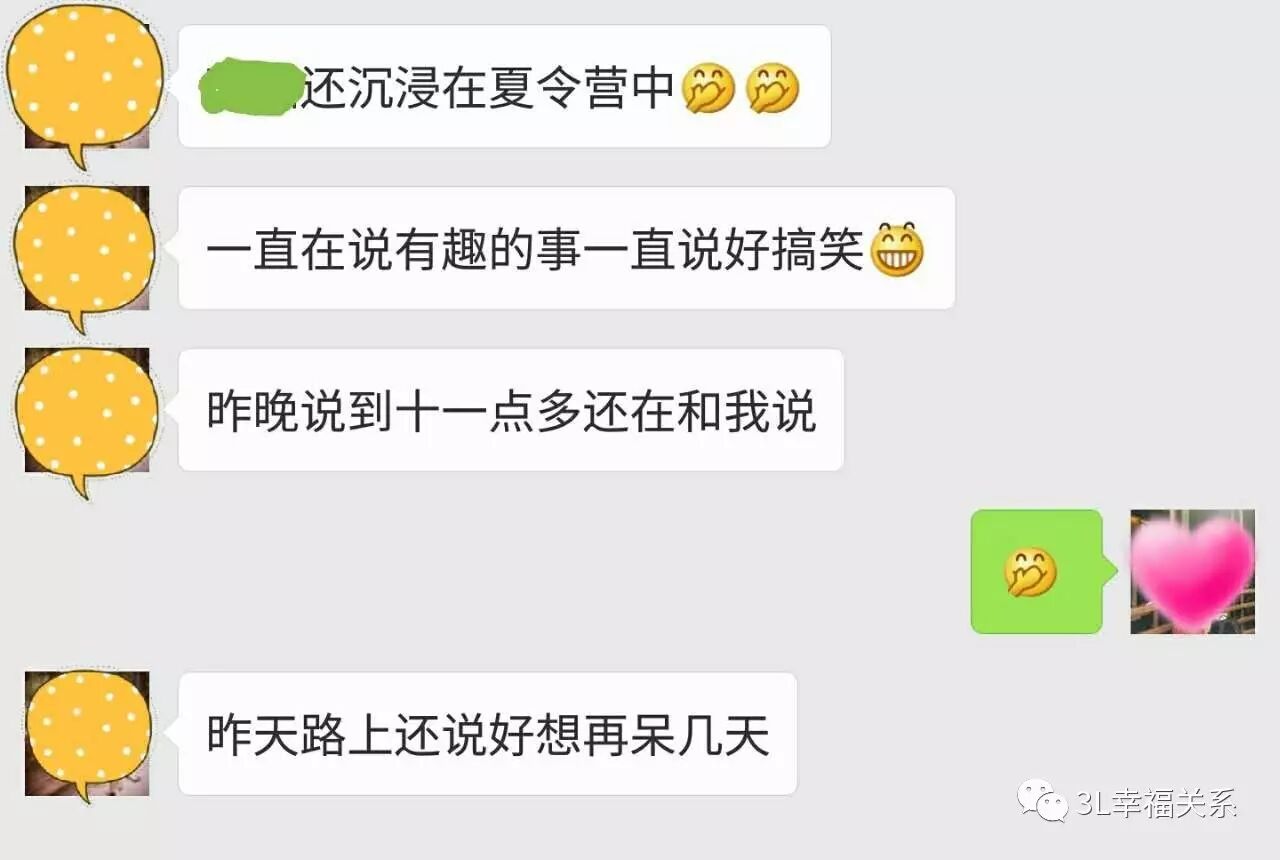This screenshot has height=860, width=1280.
Task: Click the first giggling emoji after 夏令营中
Action: point(708,88)
